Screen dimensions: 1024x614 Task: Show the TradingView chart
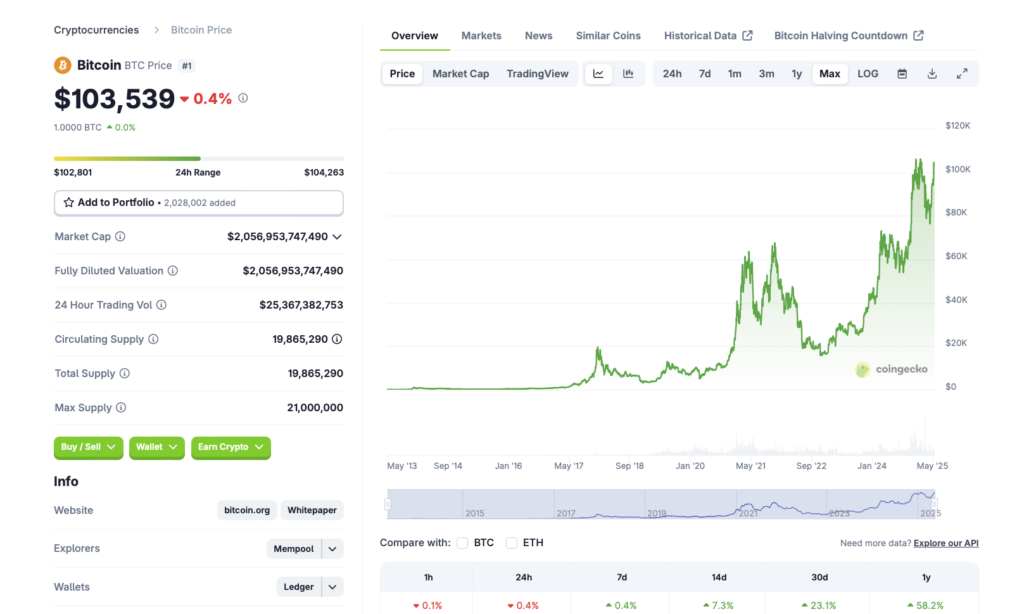[537, 74]
